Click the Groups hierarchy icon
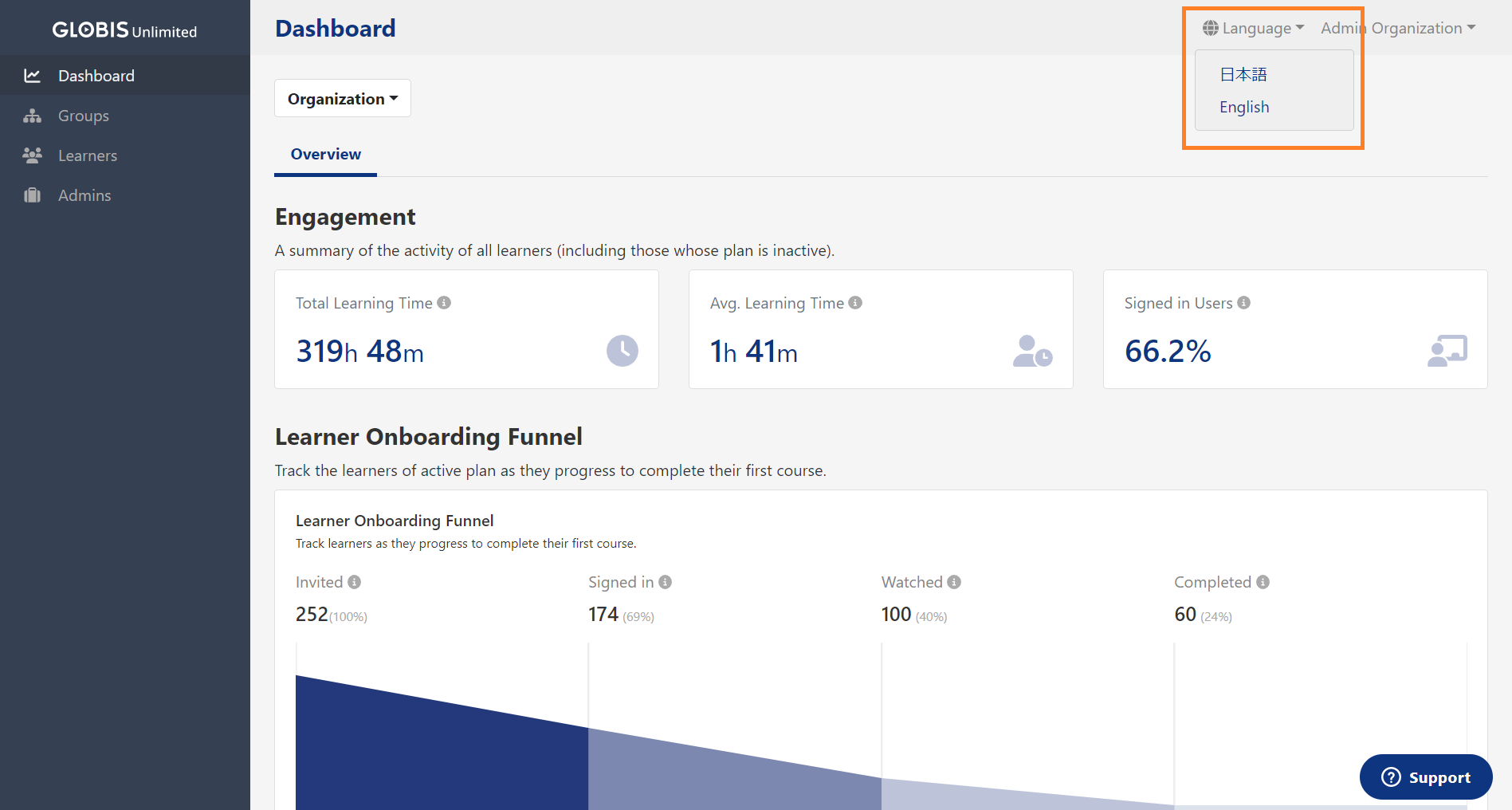1512x810 pixels. tap(32, 116)
